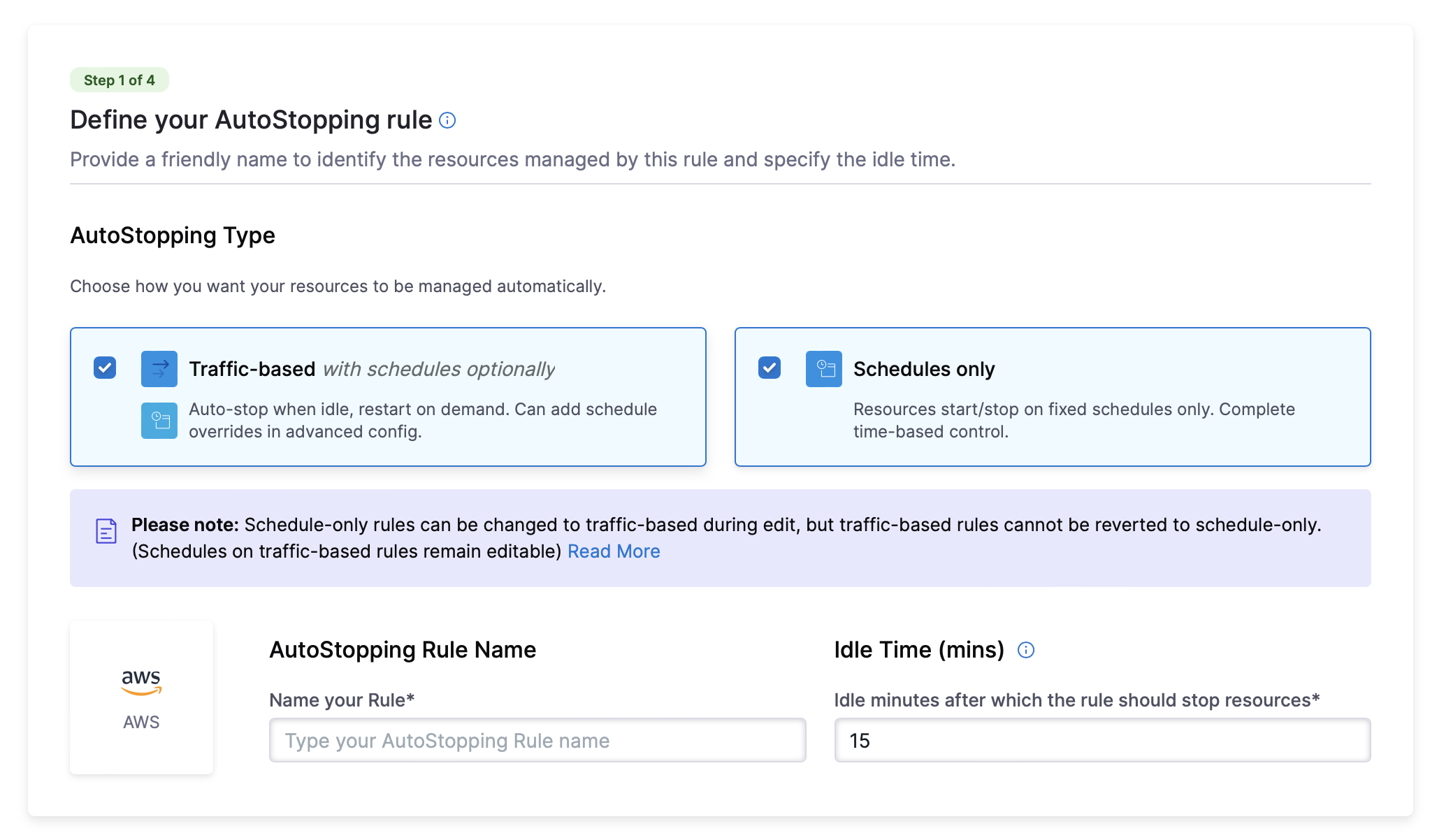This screenshot has height=840, width=1430.
Task: Open the Read More link
Action: coord(613,551)
